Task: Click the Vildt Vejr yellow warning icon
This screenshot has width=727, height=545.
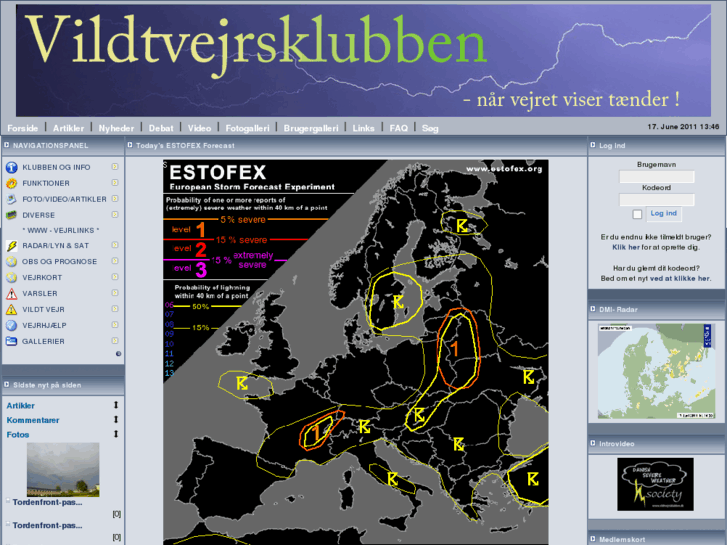Action: [x=12, y=309]
